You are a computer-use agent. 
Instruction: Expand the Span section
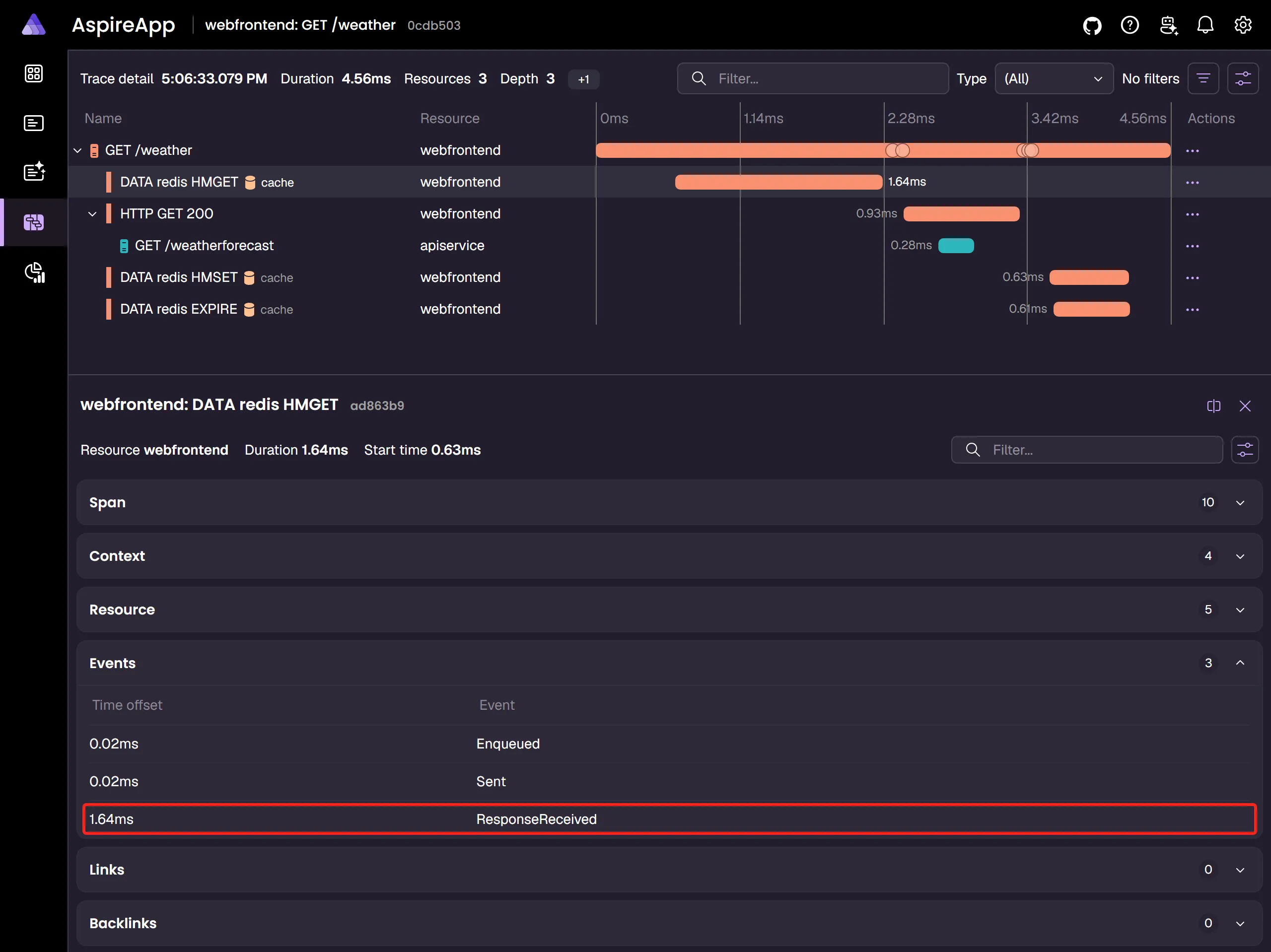[669, 502]
